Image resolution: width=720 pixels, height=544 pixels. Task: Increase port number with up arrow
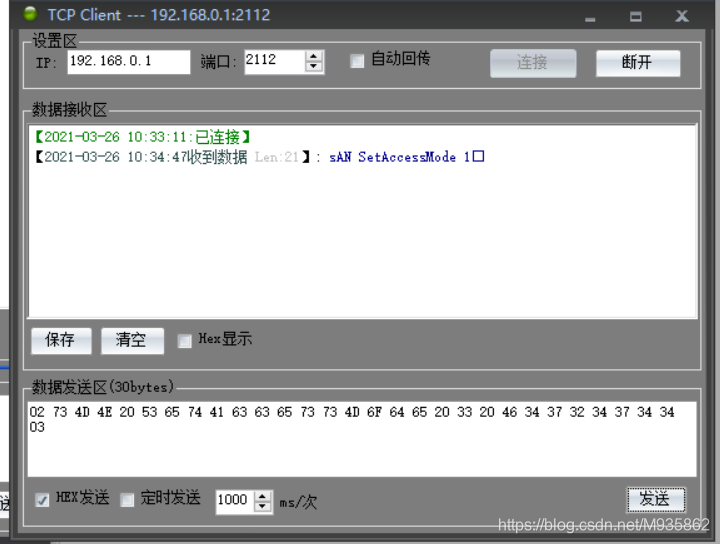[x=314, y=56]
